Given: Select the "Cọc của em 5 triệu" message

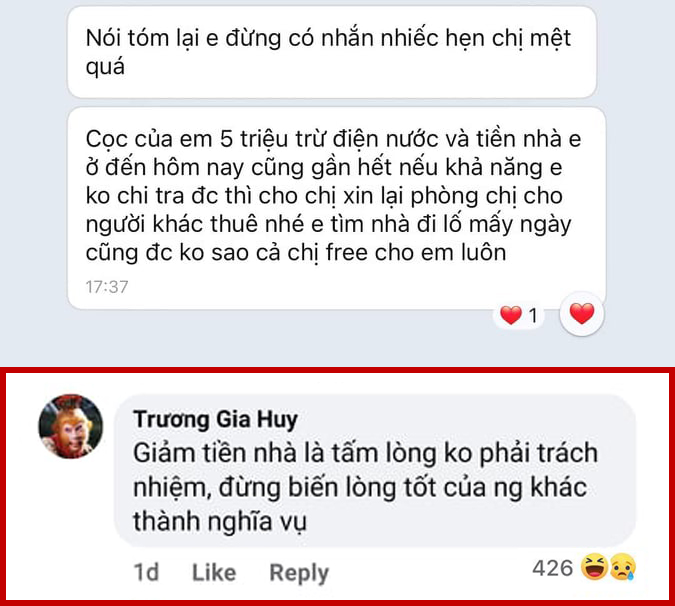Looking at the screenshot, I should 337,208.
